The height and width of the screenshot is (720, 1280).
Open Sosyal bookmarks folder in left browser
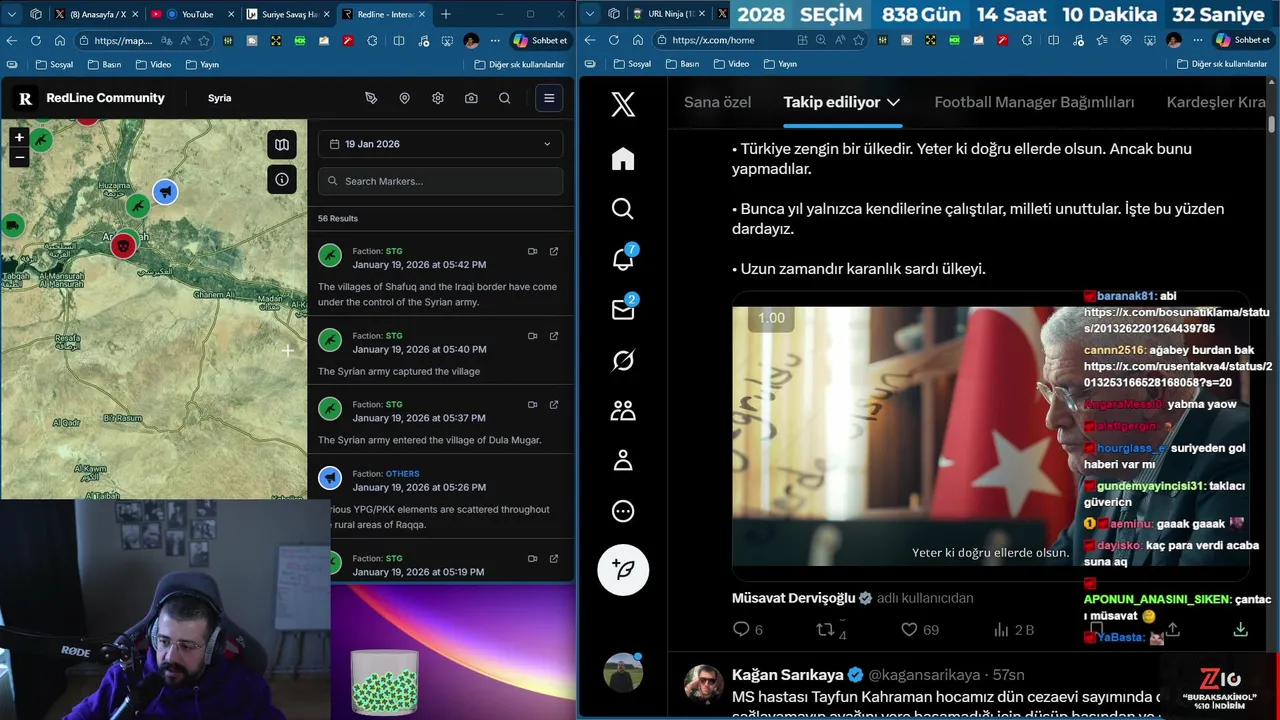(54, 64)
